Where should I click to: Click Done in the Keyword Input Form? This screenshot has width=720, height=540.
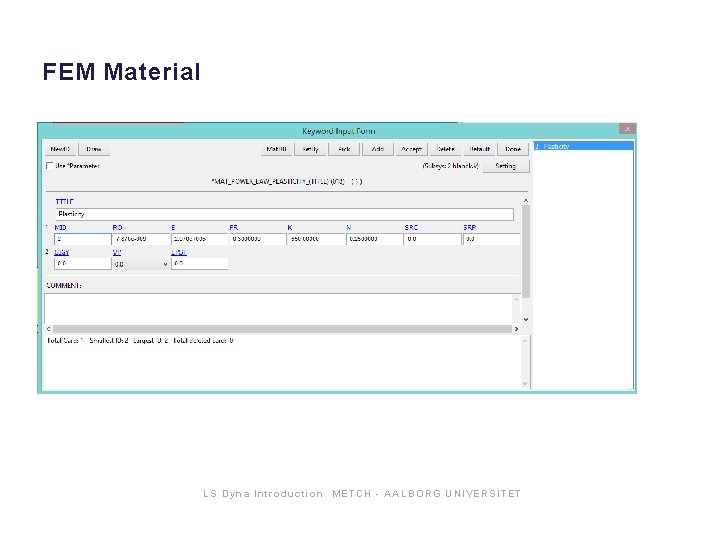tap(513, 149)
